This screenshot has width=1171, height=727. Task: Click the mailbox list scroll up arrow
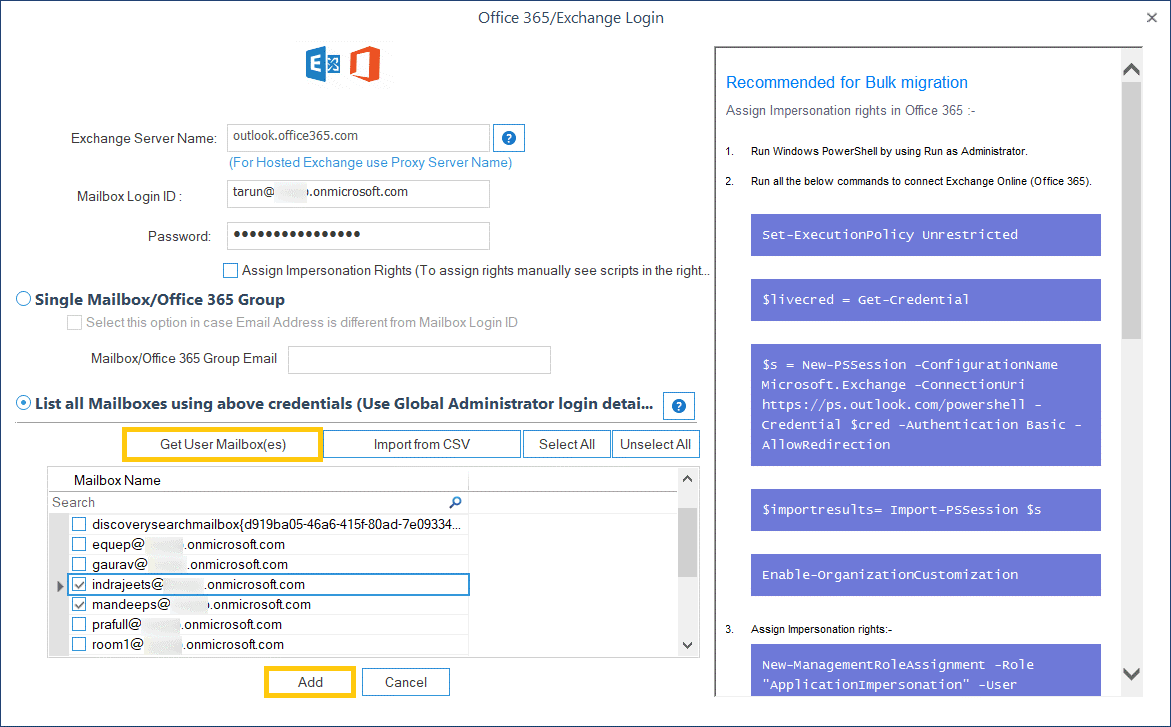pyautogui.click(x=688, y=479)
